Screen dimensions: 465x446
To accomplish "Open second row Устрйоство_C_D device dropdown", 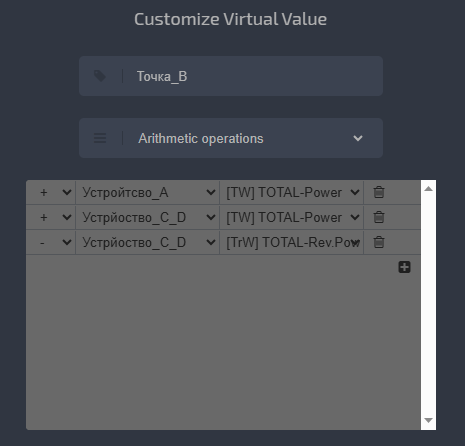I will [x=147, y=217].
